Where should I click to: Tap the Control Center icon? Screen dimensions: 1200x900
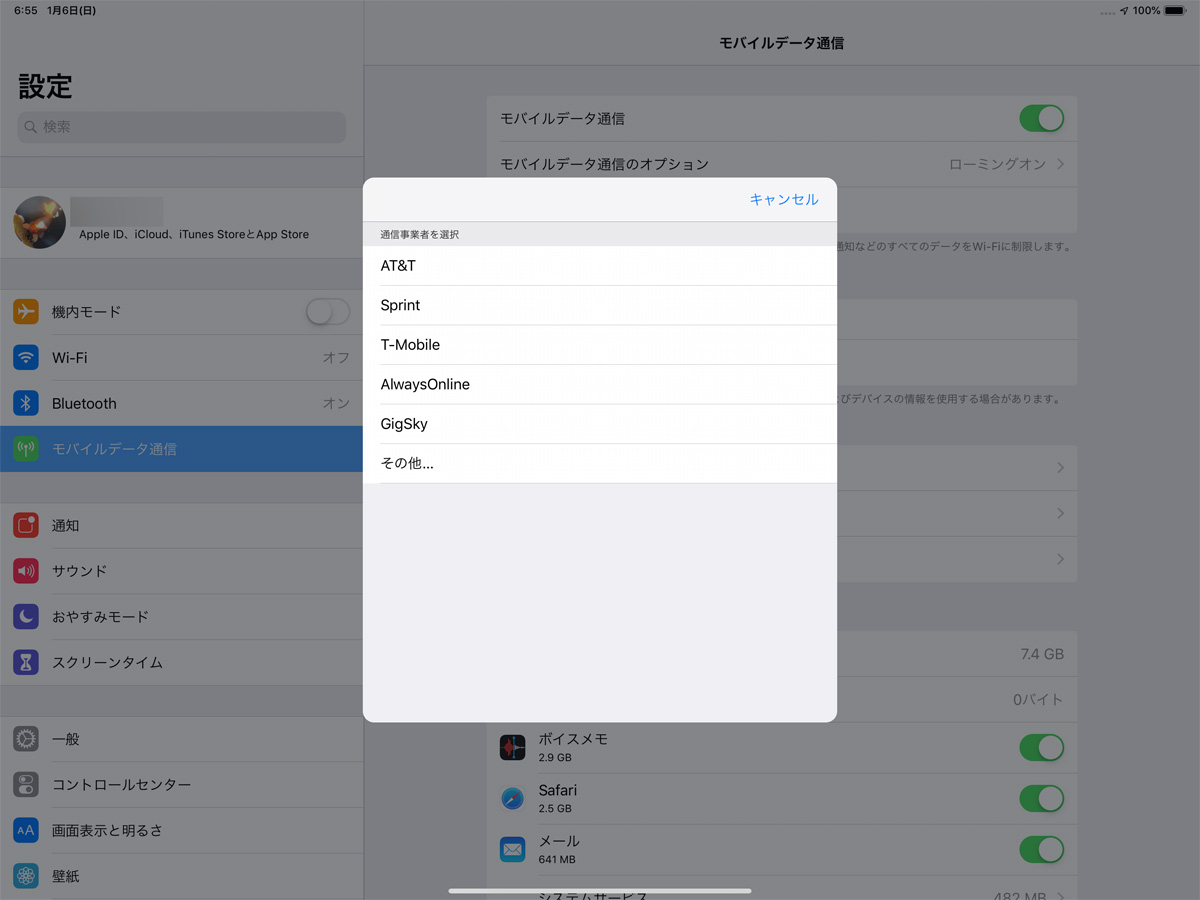26,785
